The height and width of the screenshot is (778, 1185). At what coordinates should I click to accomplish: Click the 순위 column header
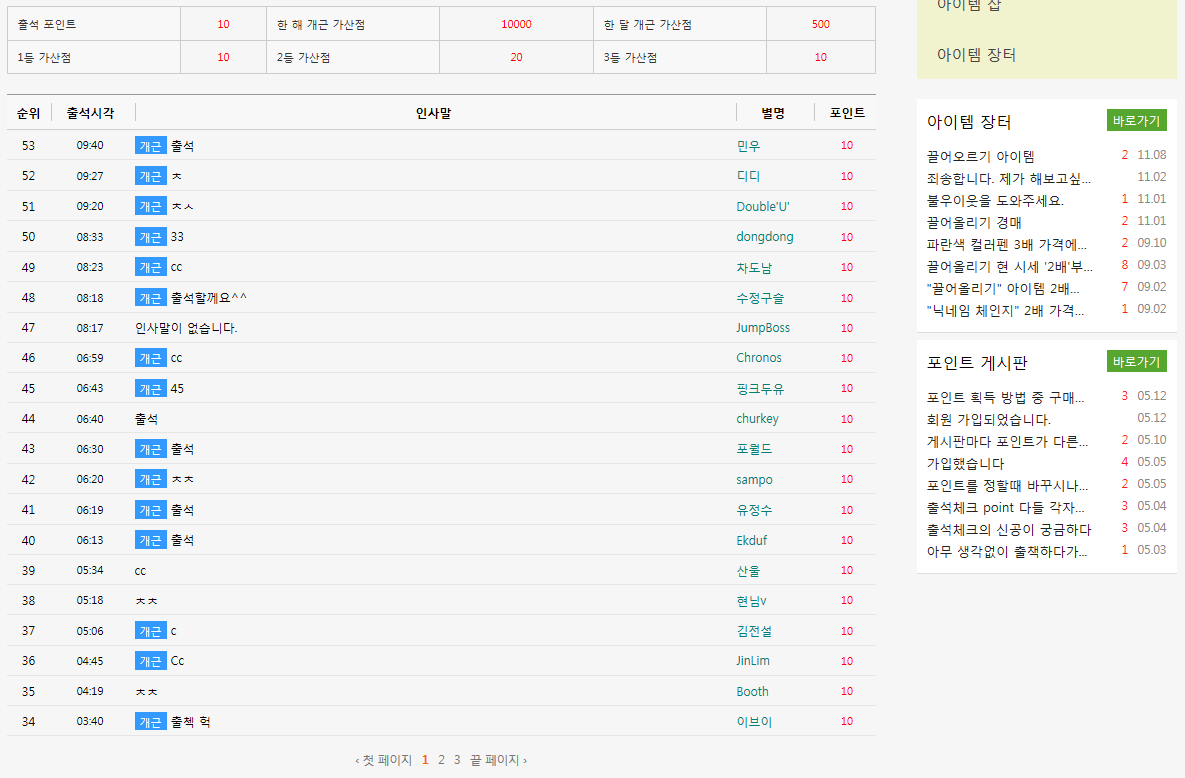click(28, 113)
